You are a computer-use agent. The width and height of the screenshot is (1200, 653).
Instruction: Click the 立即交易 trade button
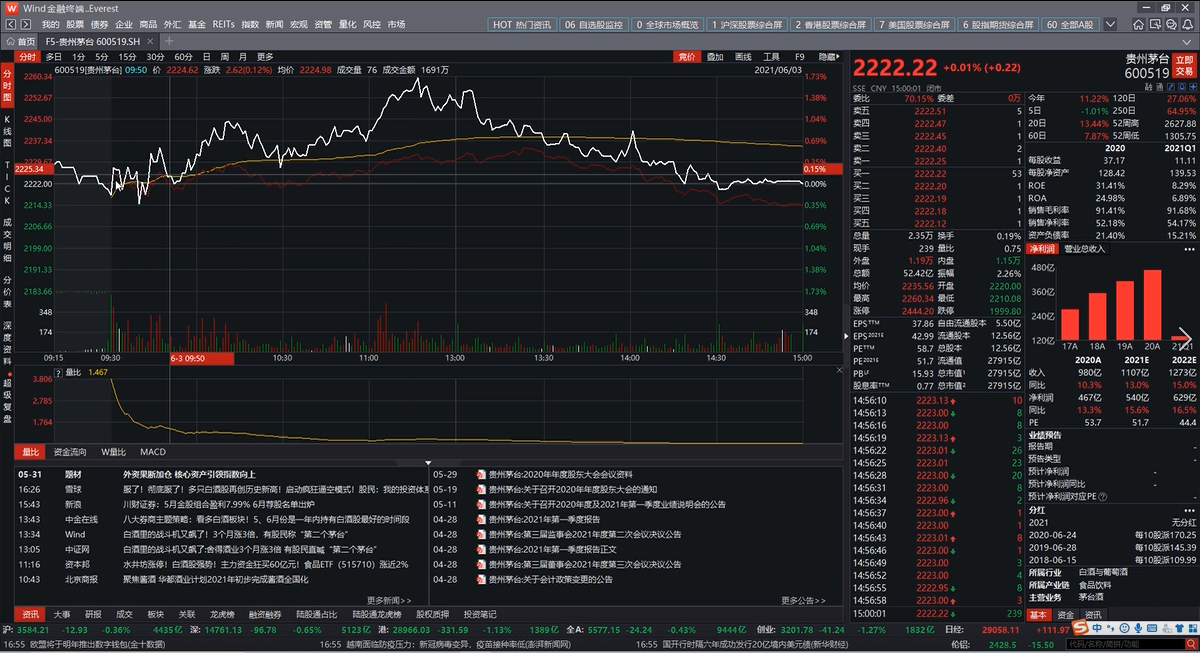pyautogui.click(x=1185, y=67)
